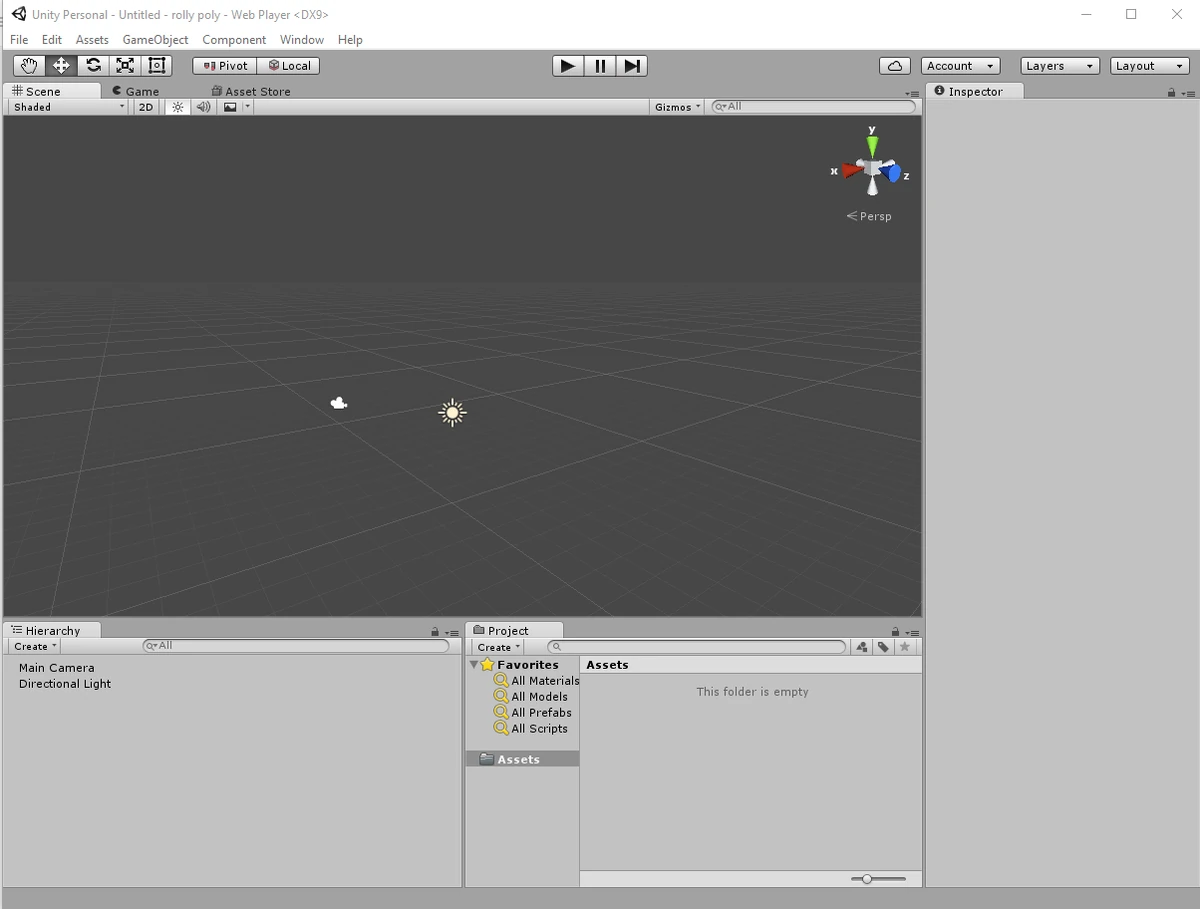Mute scene audio

pos(203,106)
